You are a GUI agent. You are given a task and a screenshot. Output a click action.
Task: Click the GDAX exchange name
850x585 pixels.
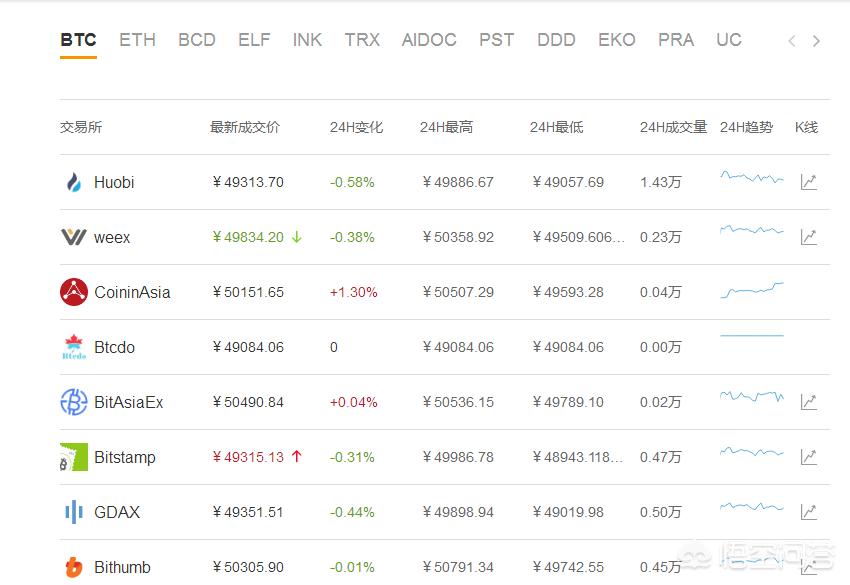[x=117, y=512]
